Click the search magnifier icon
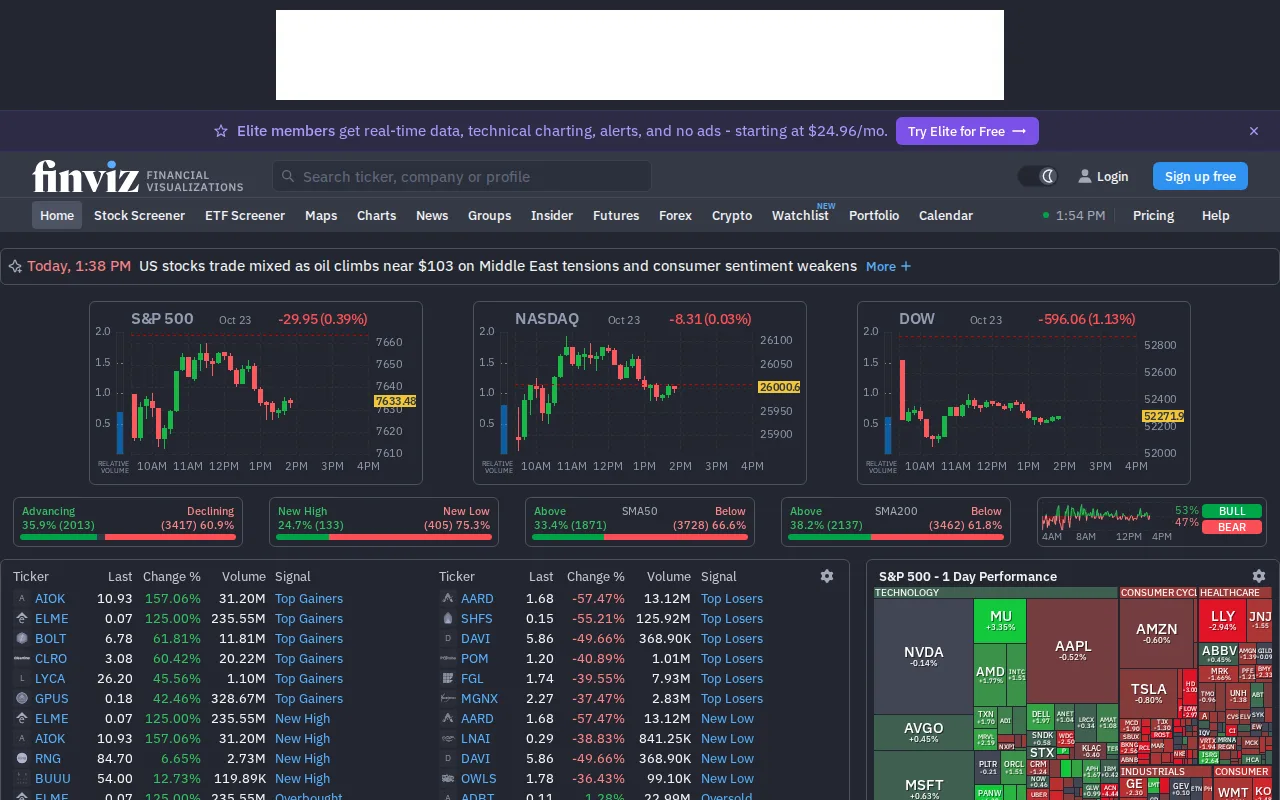The image size is (1280, 800). (288, 176)
